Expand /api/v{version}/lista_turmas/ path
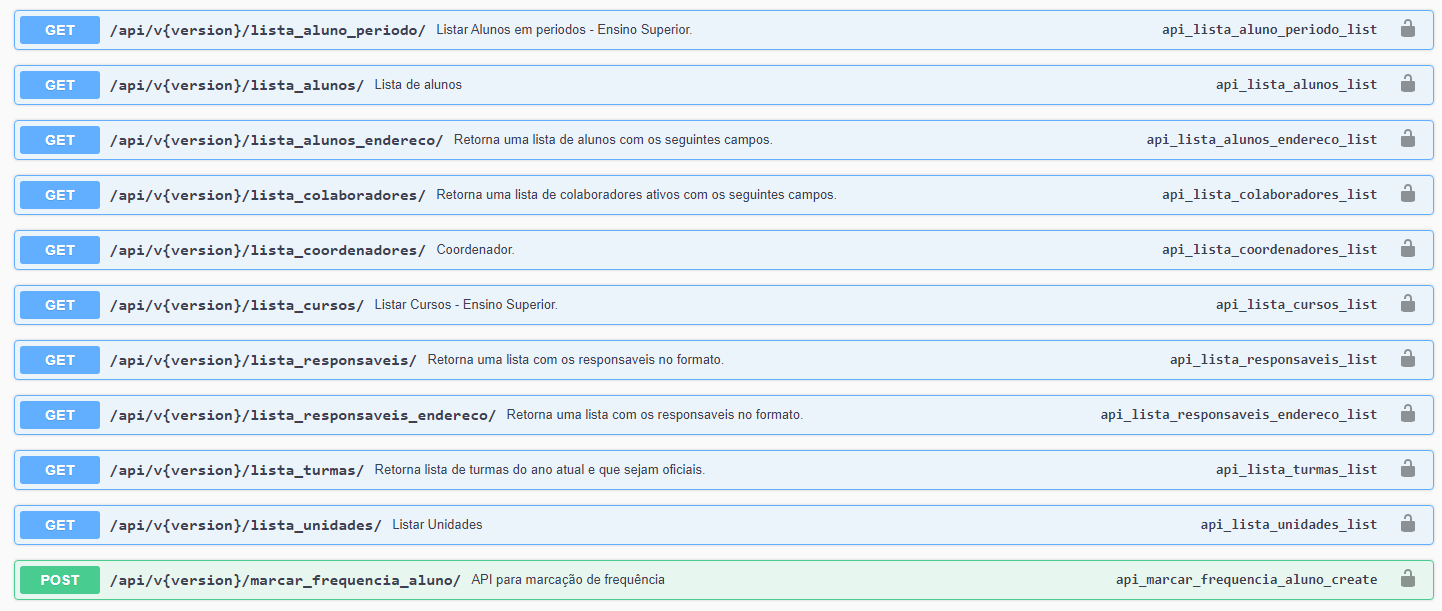This screenshot has height=611, width=1442. [237, 470]
